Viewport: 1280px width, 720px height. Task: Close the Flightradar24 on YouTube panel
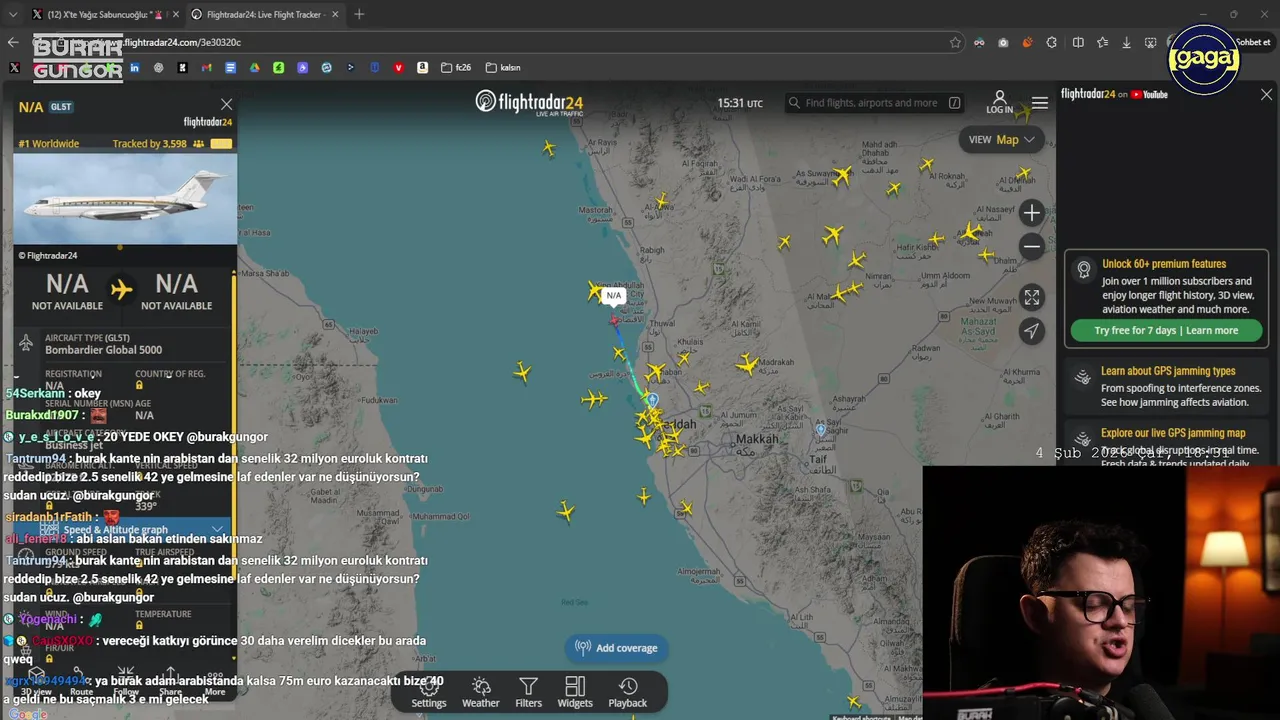(x=1266, y=94)
